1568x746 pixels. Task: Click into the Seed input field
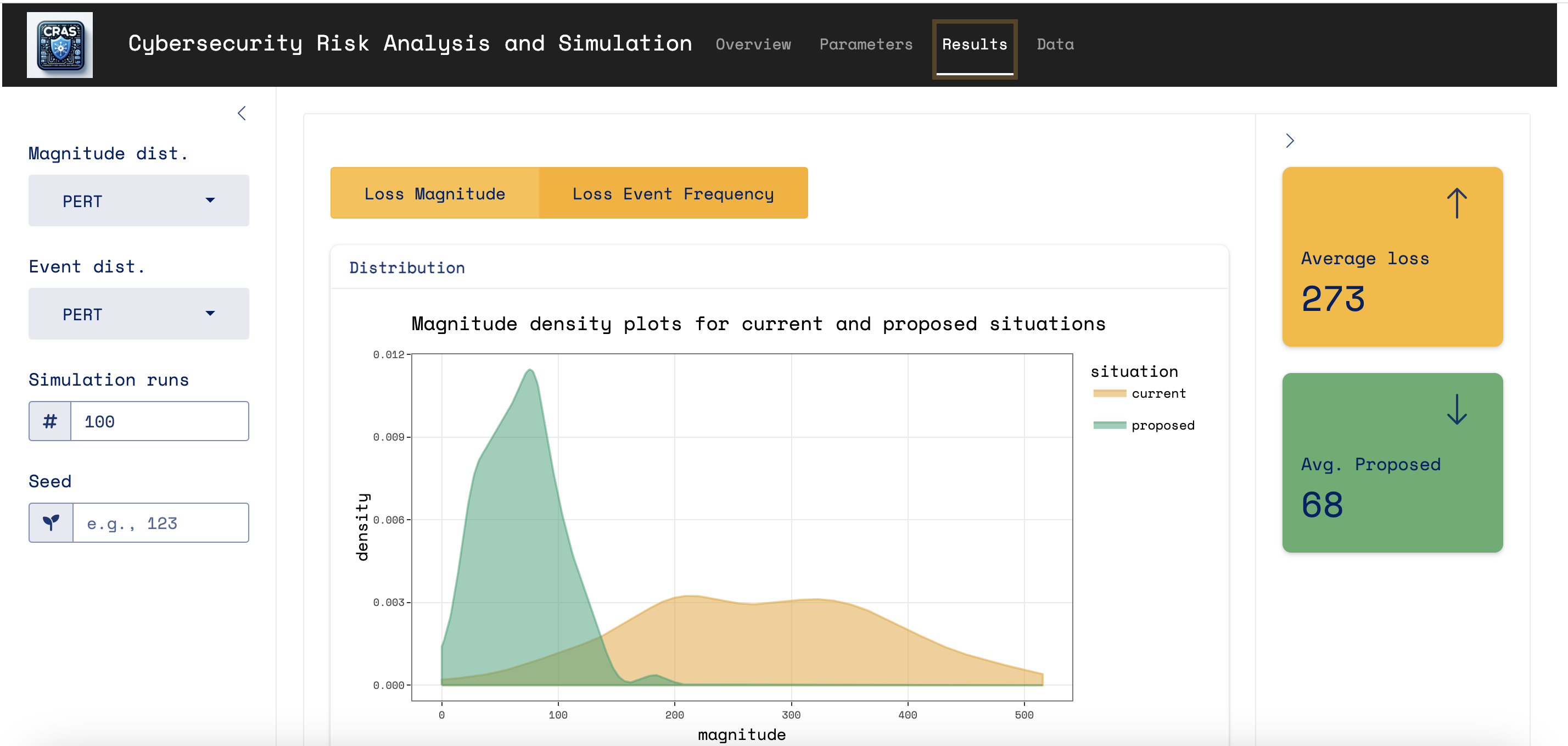[x=160, y=523]
